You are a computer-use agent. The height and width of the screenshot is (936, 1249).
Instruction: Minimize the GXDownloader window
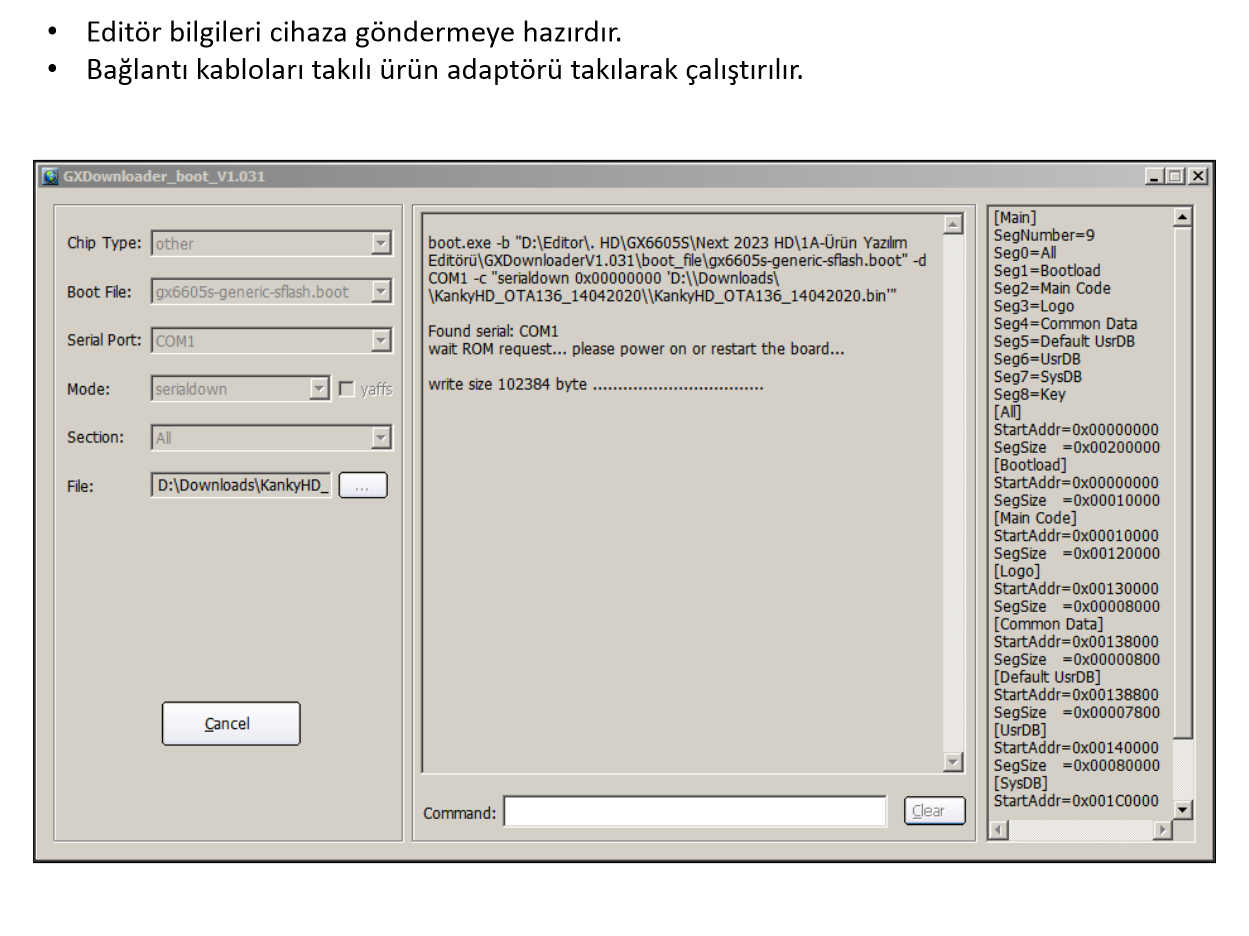tap(1157, 176)
